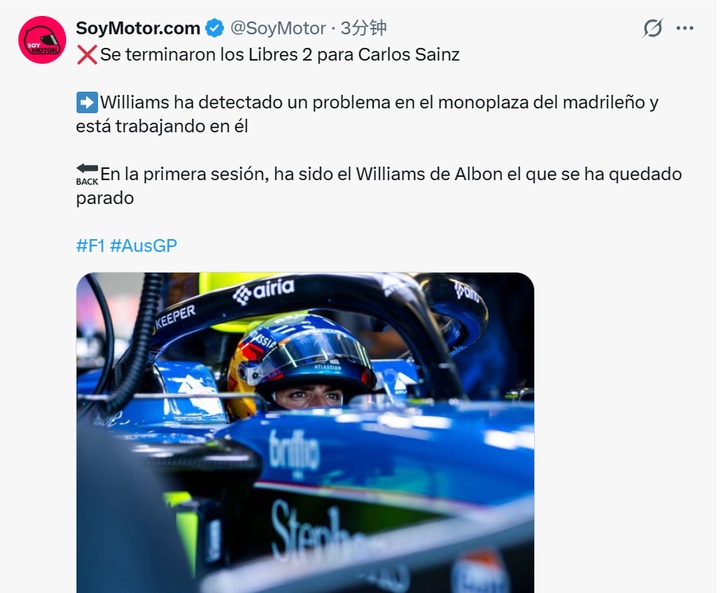Click the word 'parado' in the post
This screenshot has width=720, height=593.
click(105, 198)
